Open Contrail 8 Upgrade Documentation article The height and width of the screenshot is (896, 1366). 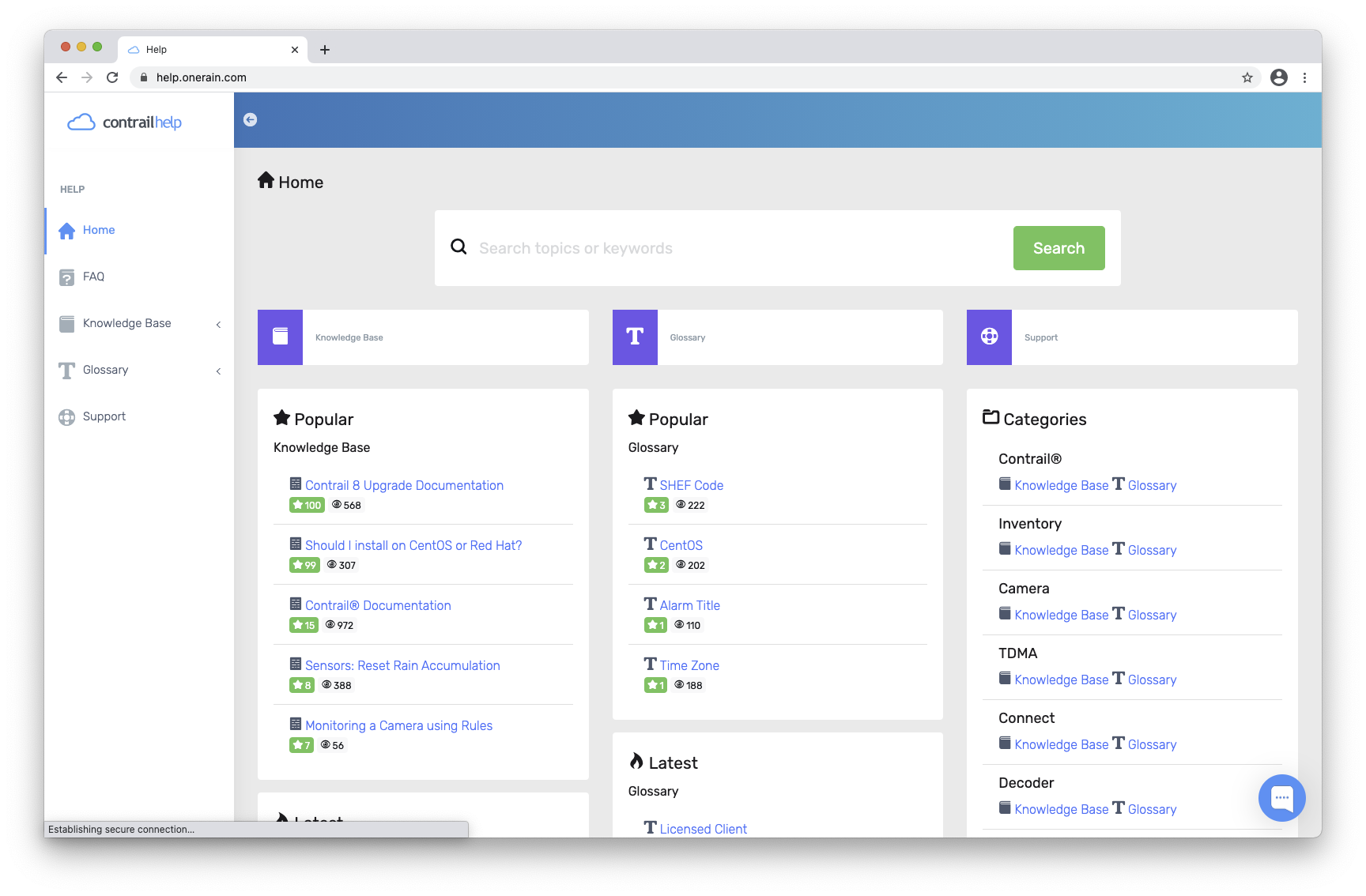(x=404, y=485)
